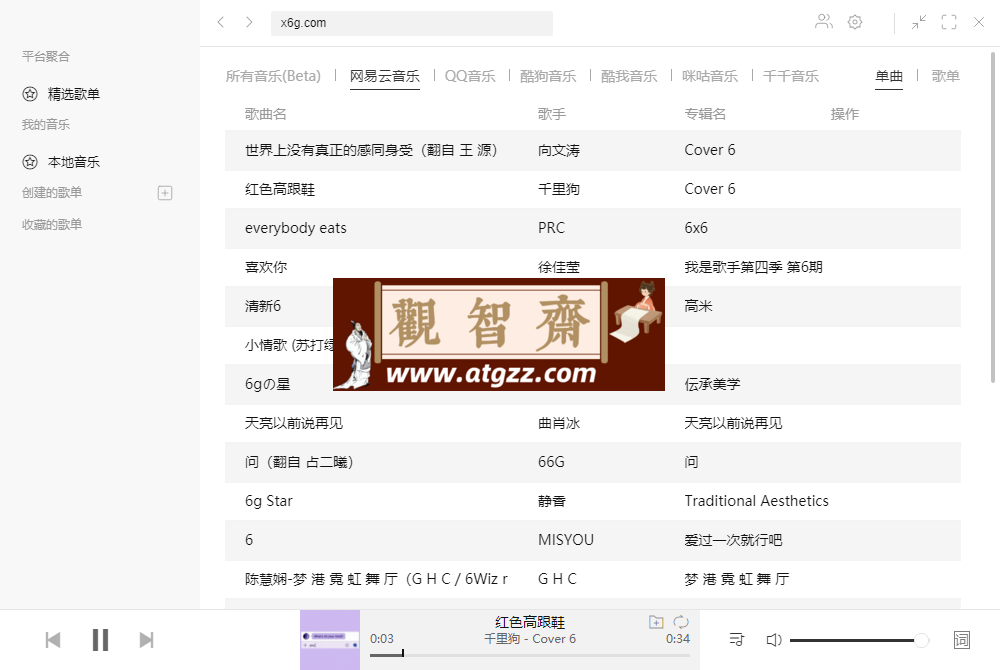
Task: Go forward with the right arrow
Action: tap(249, 22)
